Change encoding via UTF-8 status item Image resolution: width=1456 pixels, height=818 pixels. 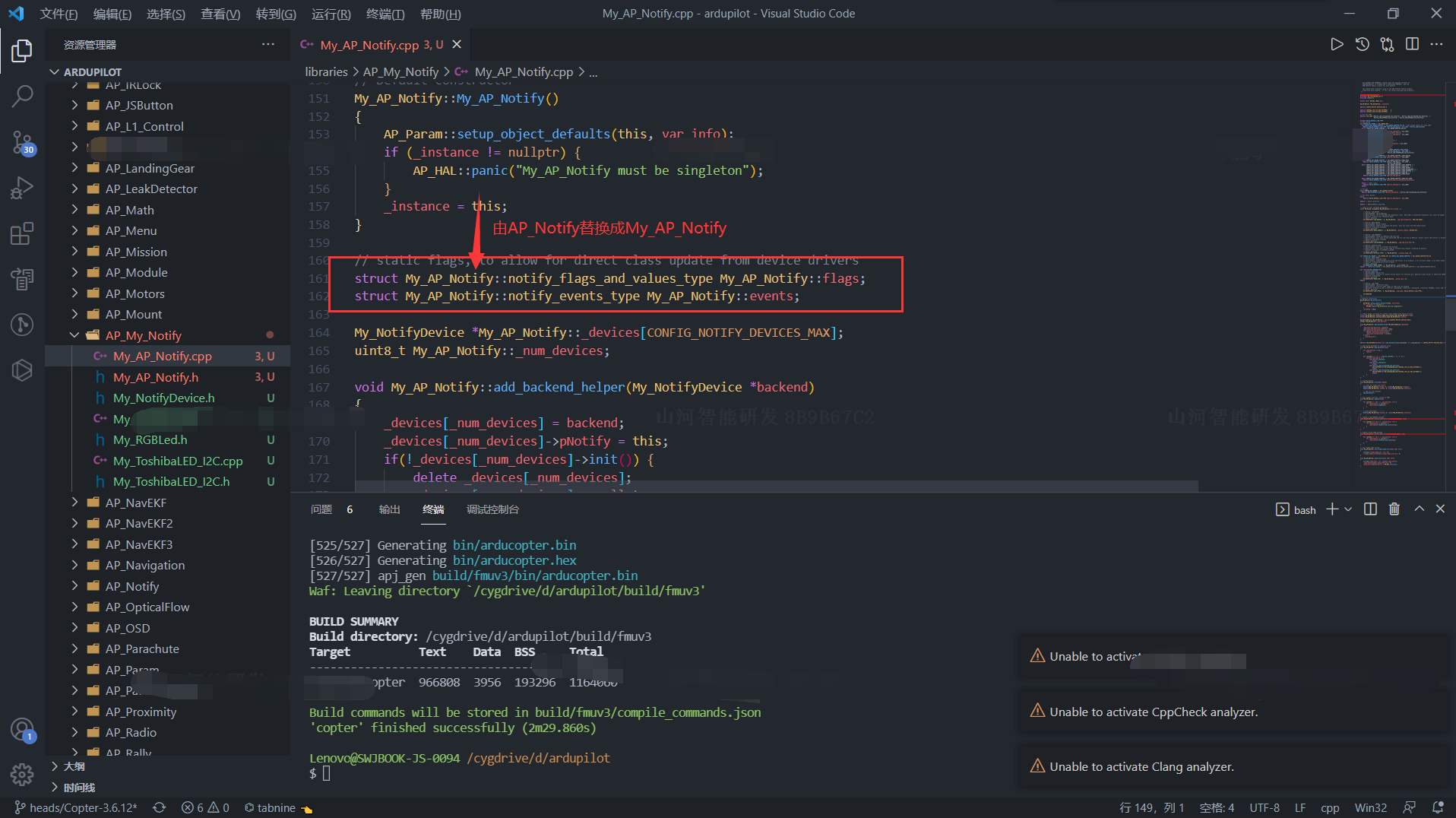1265,807
